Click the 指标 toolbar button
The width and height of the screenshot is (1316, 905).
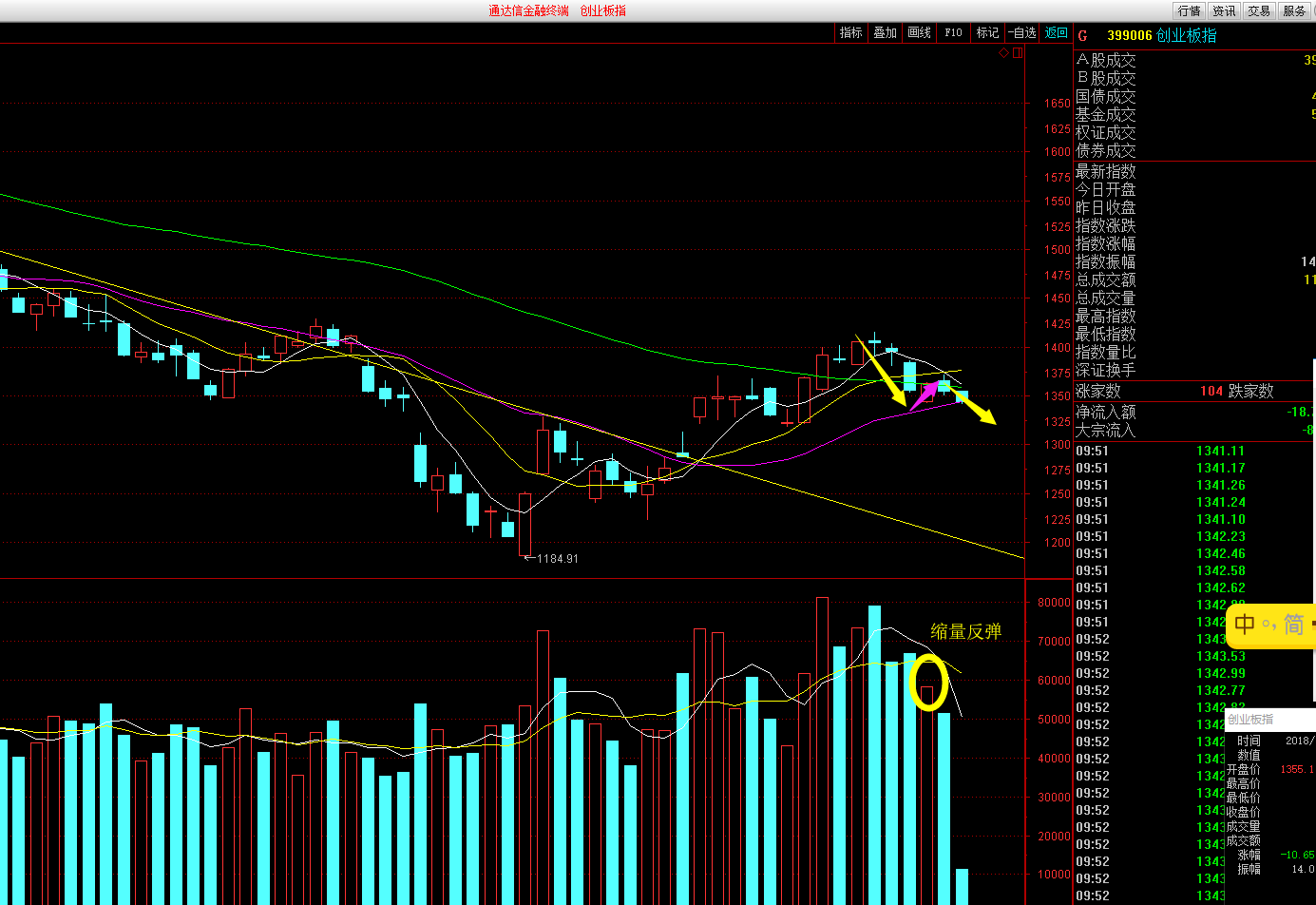pyautogui.click(x=851, y=32)
